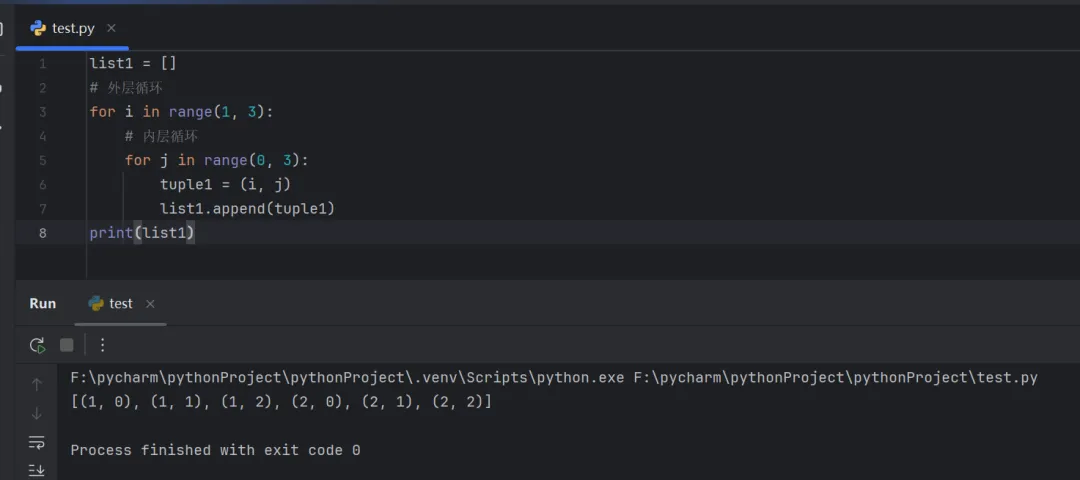
Task: Click the Run tool window title
Action: click(x=43, y=303)
